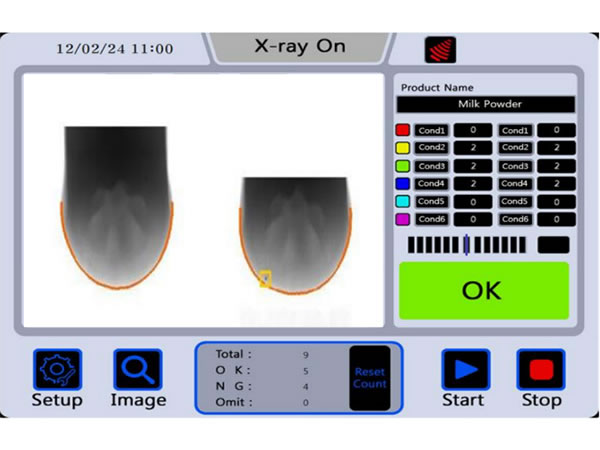Click the left column Cond6 button
The height and width of the screenshot is (450, 600).
click(432, 219)
